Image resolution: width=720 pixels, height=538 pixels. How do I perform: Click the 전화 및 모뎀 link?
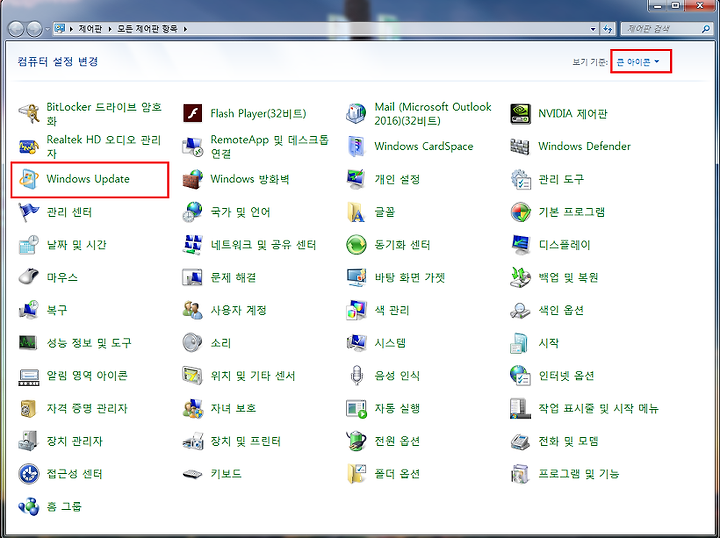tap(568, 441)
